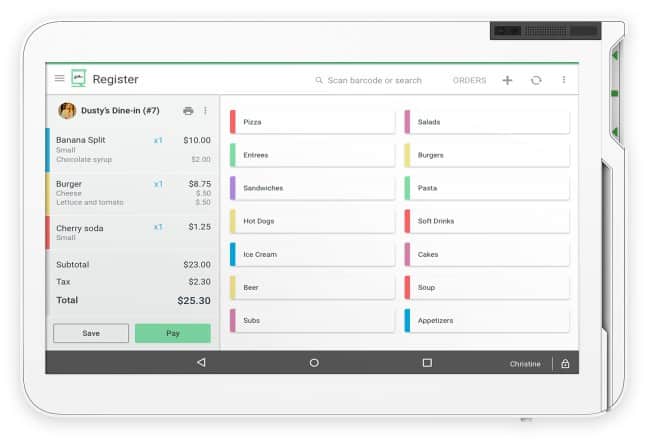Click the Cherry soda x1 quantity
The width and height of the screenshot is (648, 440).
pyautogui.click(x=158, y=227)
